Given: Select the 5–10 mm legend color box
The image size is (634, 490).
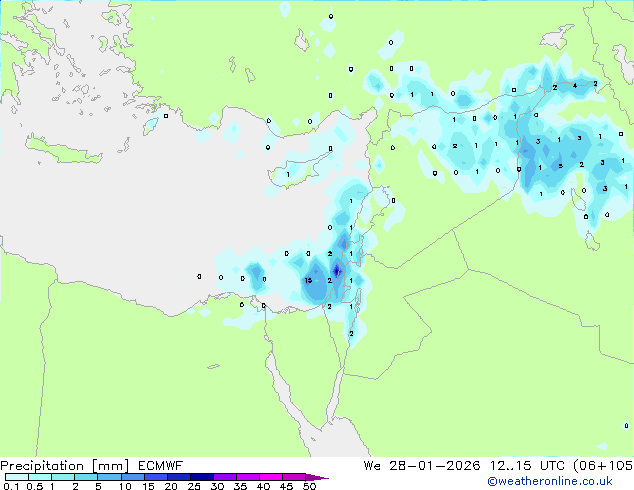Looking at the screenshot, I should coord(109,477).
